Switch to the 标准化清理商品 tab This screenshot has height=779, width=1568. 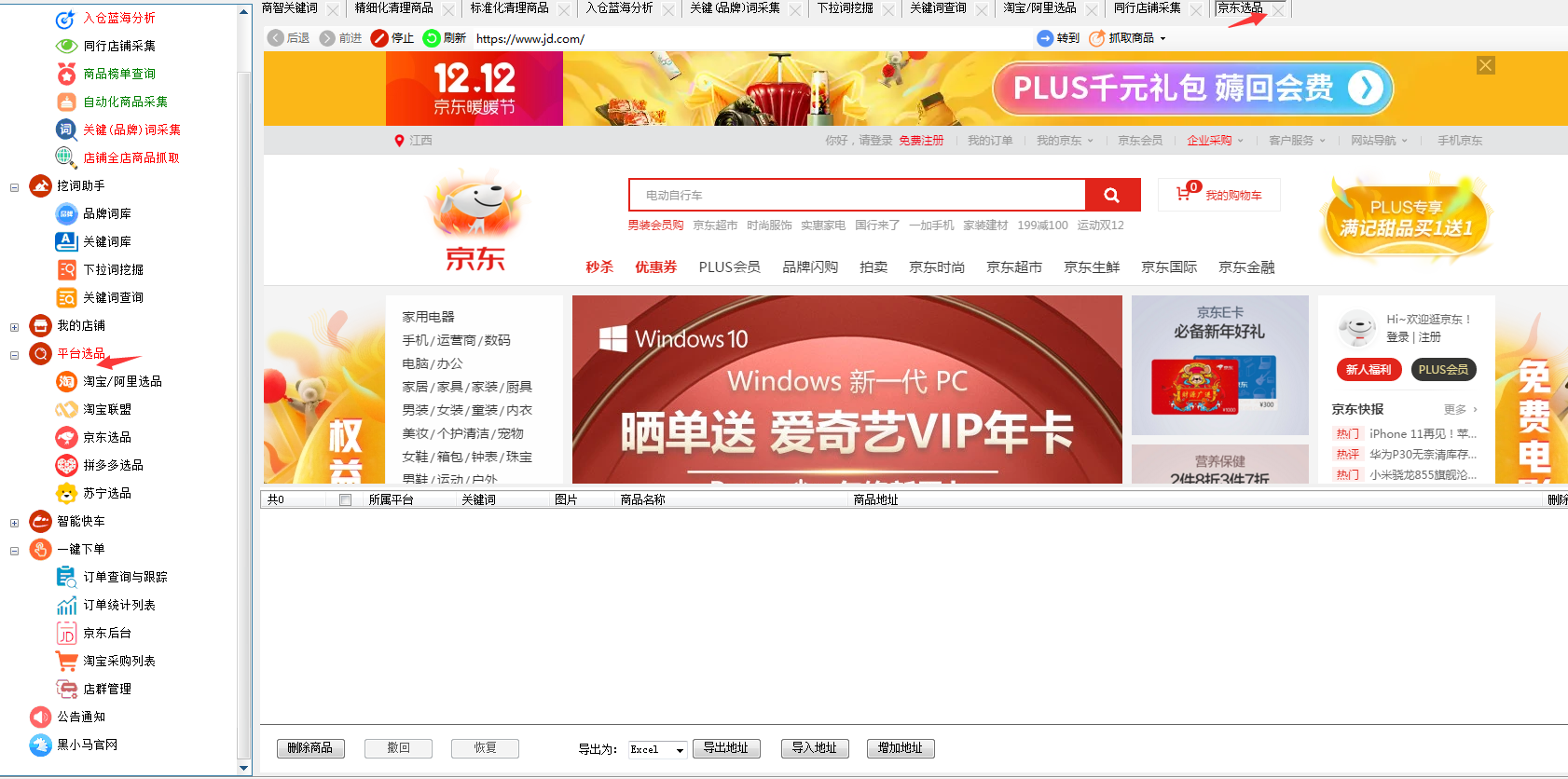coord(509,7)
